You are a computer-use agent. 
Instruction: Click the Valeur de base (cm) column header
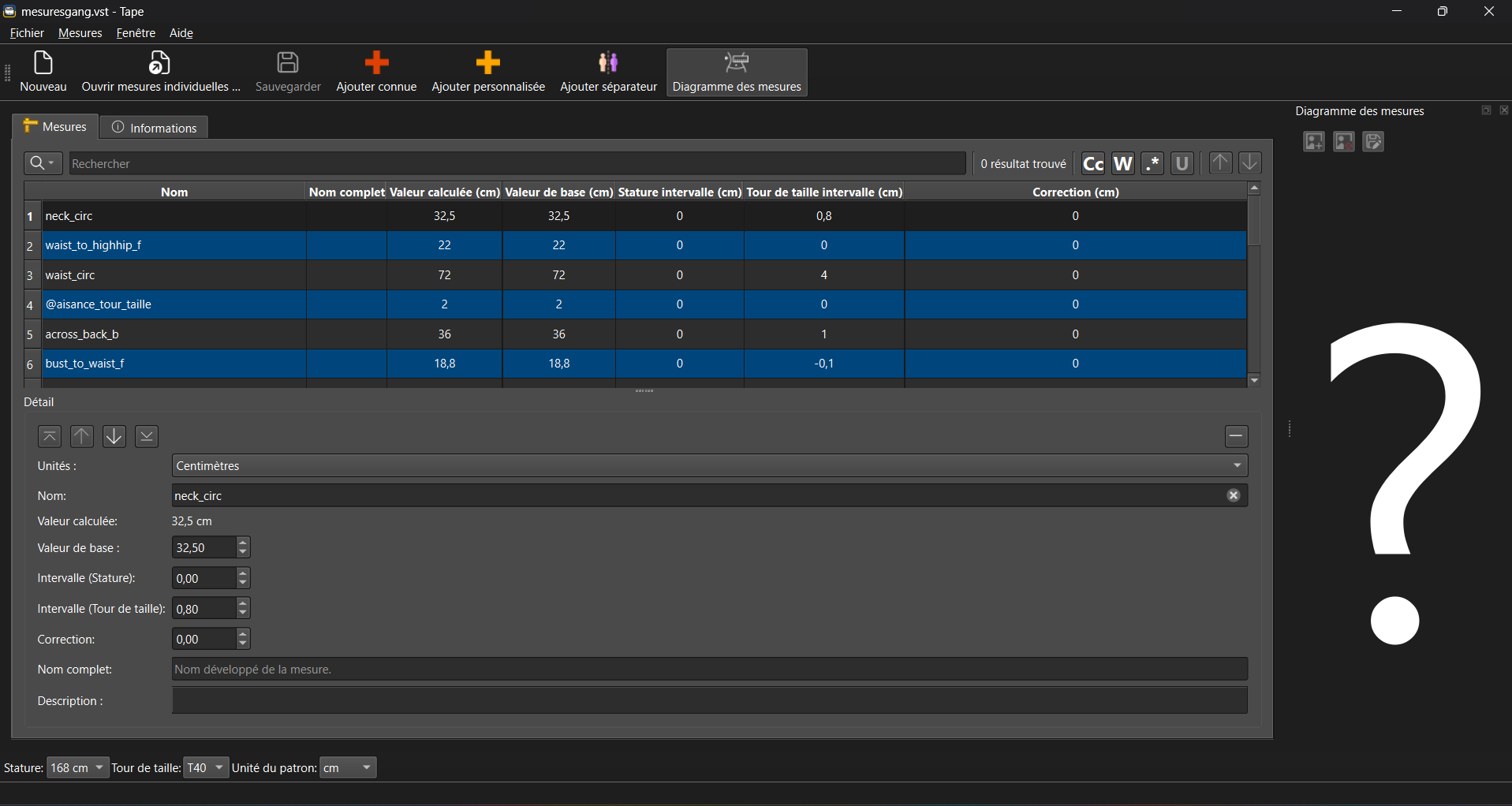click(x=559, y=192)
